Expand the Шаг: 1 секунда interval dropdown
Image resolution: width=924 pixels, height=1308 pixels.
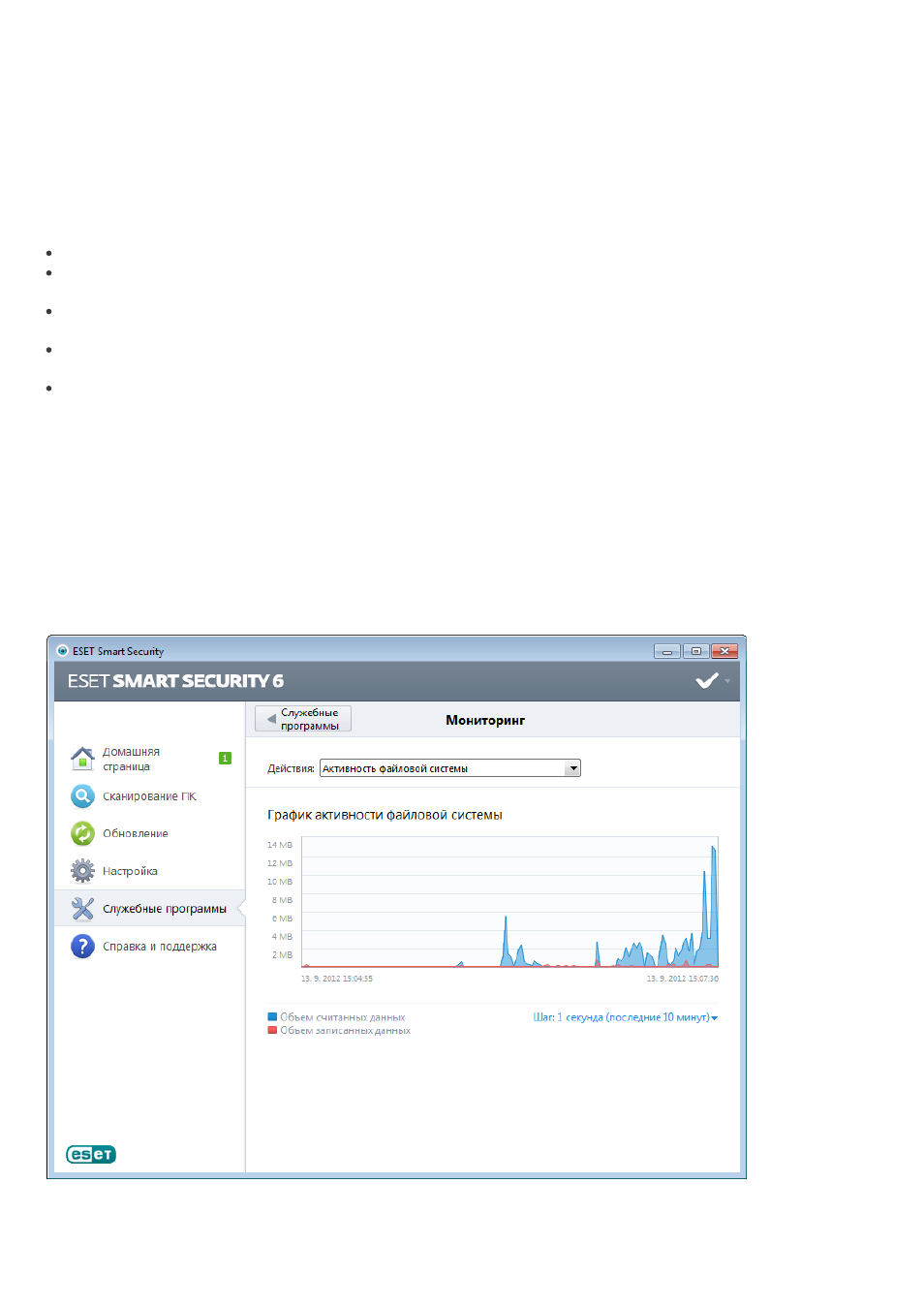(x=626, y=1017)
